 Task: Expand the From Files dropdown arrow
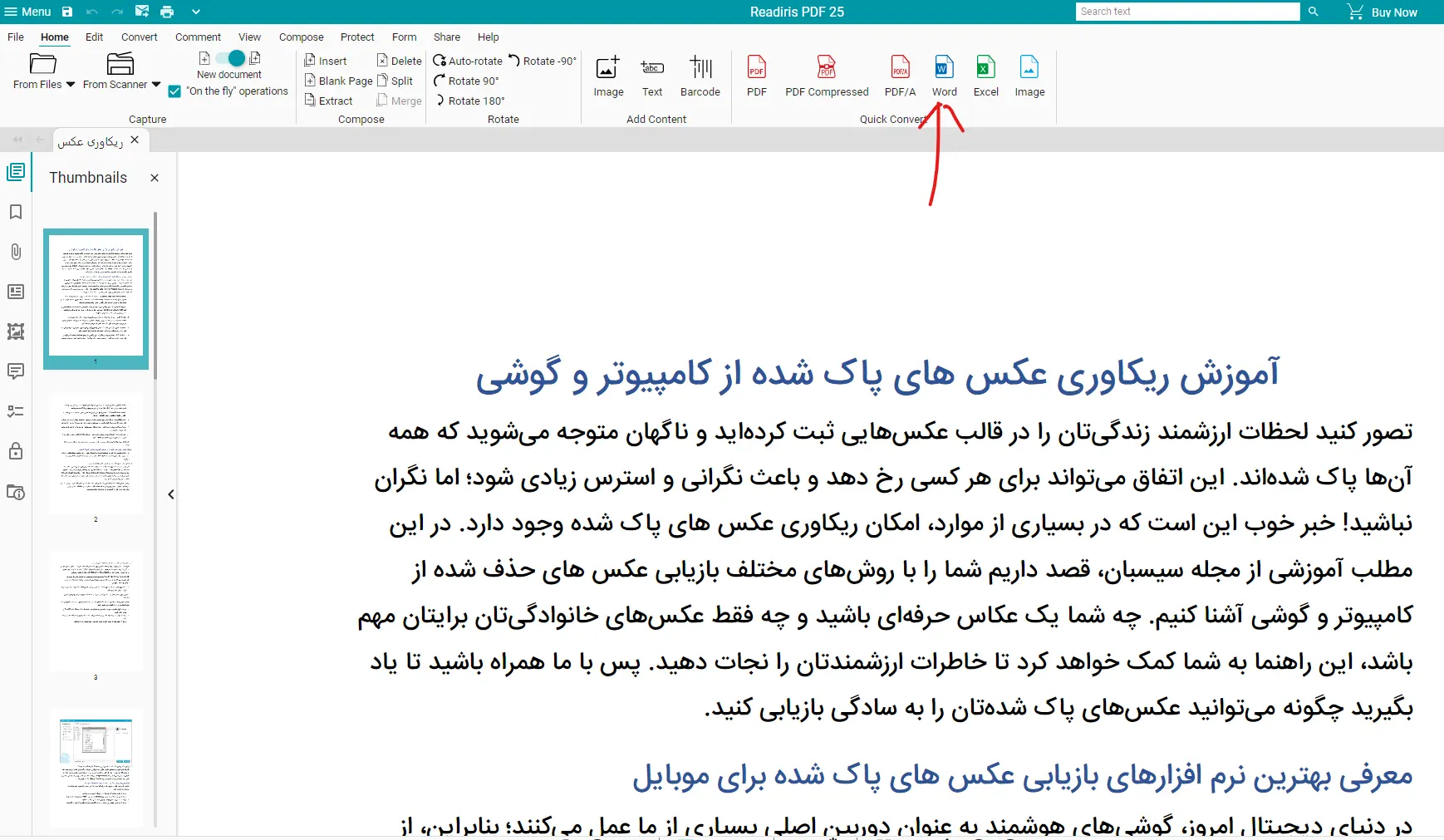[x=71, y=85]
